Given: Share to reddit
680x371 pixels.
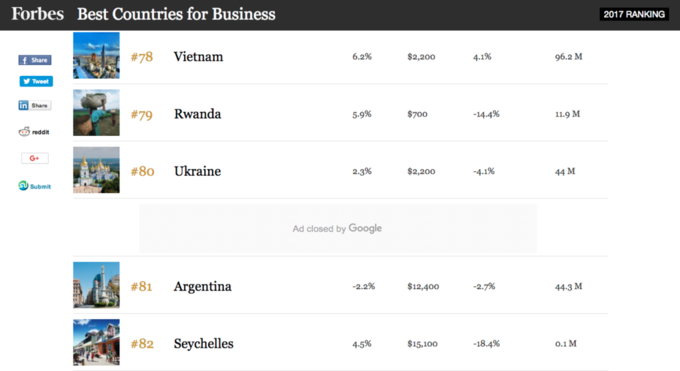Looking at the screenshot, I should [x=34, y=132].
